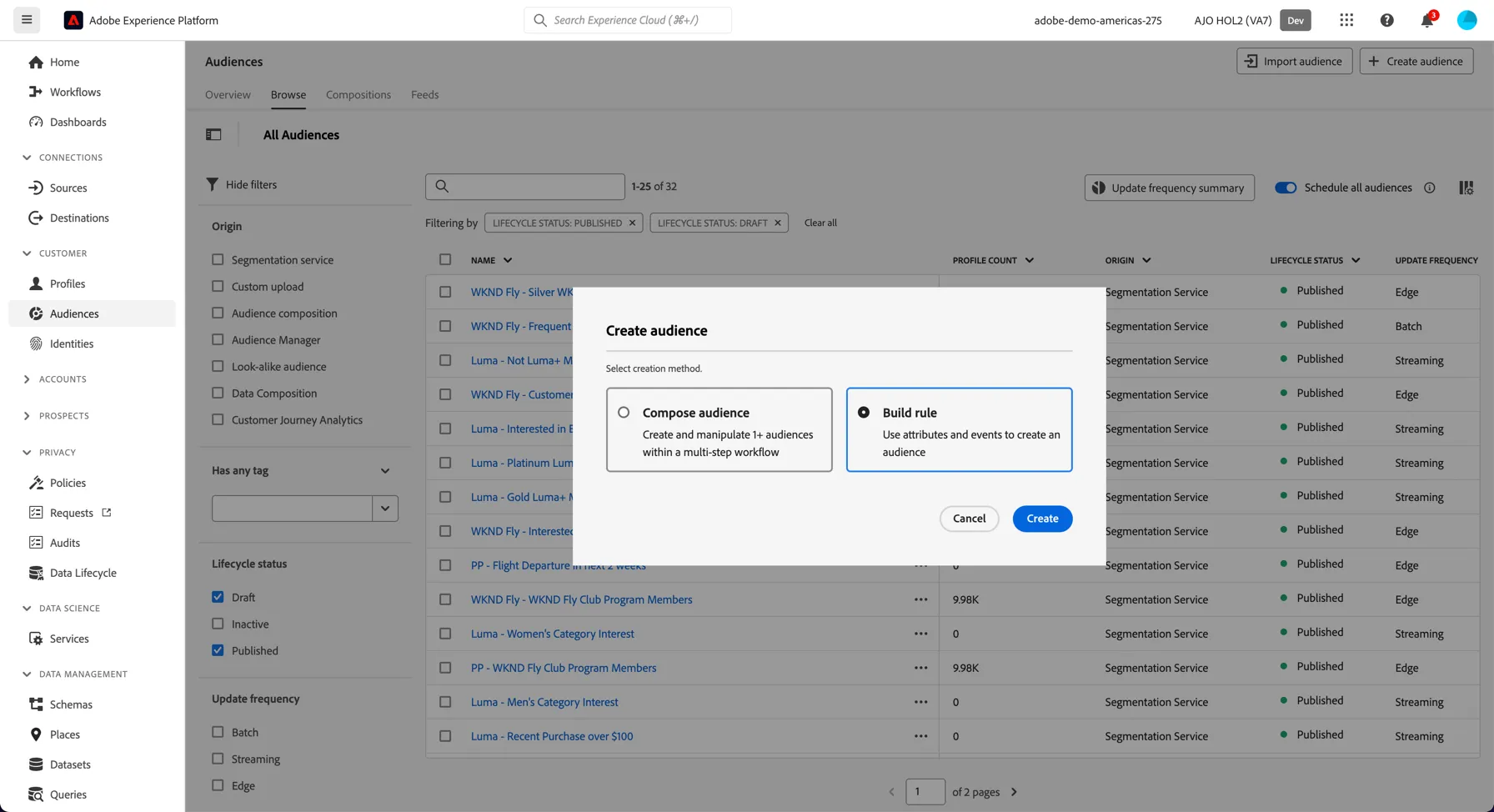Select the Build rule radio option

pos(863,413)
